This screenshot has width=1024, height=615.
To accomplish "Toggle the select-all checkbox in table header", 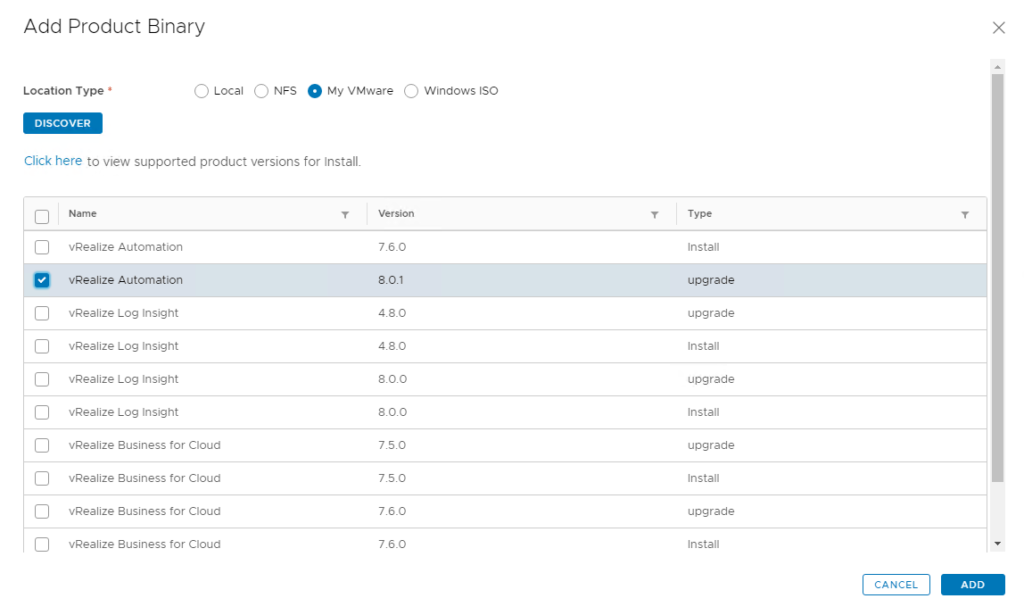I will 42,217.
